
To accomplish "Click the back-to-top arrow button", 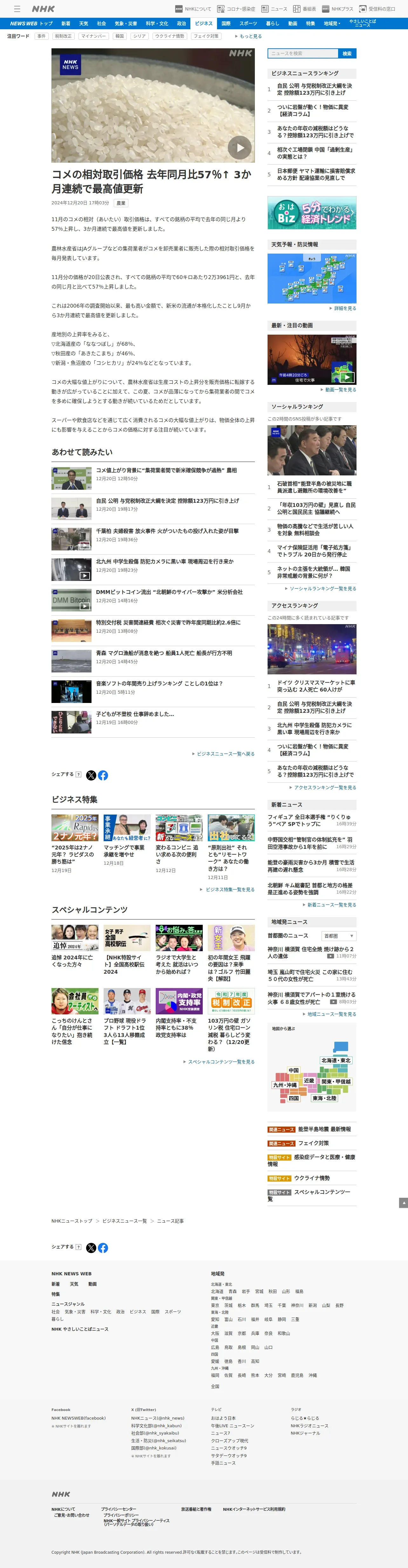I will coord(403,1203).
